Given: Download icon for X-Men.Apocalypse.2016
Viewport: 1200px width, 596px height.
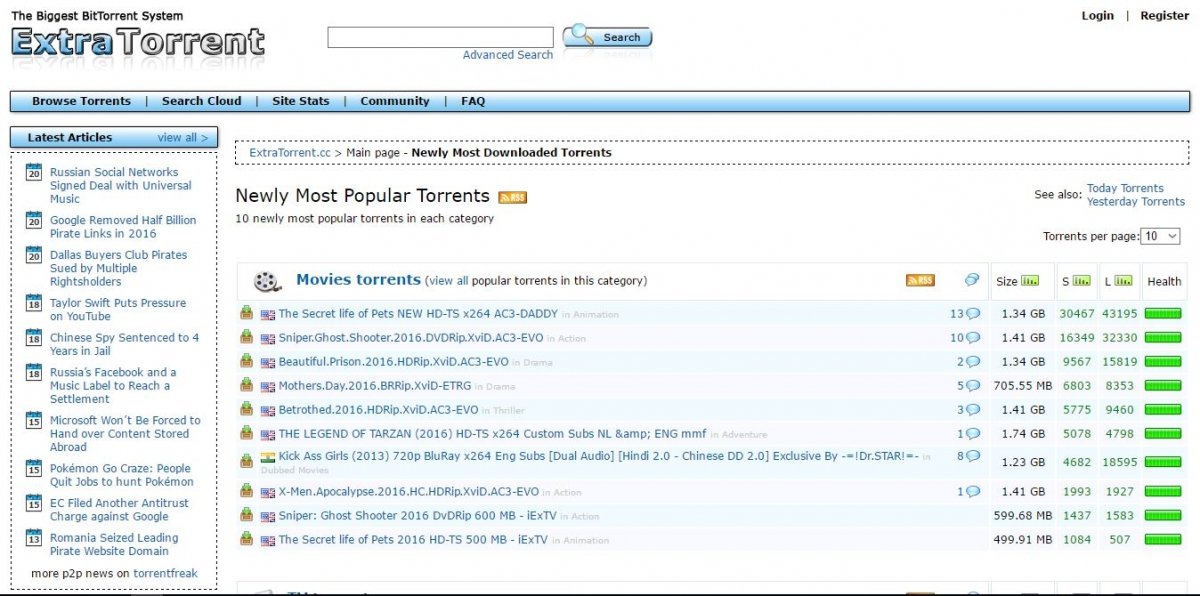Looking at the screenshot, I should [x=246, y=491].
